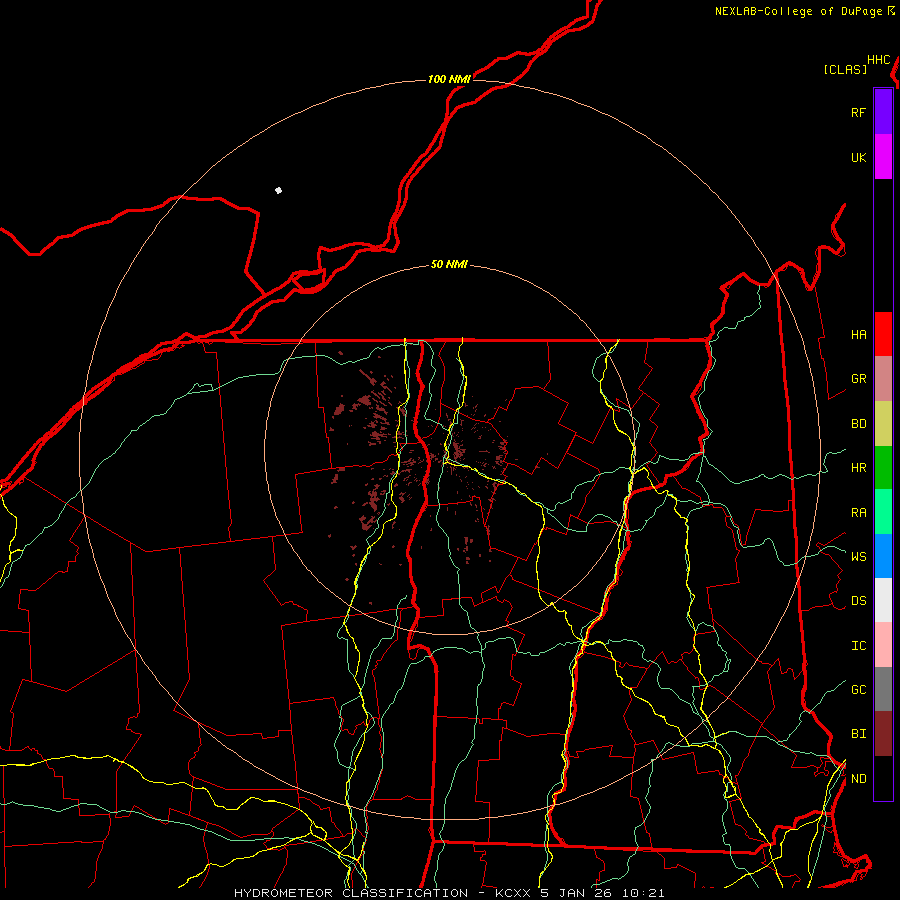This screenshot has height=900, width=900.
Task: Click the GR legend label
Action: [x=858, y=379]
